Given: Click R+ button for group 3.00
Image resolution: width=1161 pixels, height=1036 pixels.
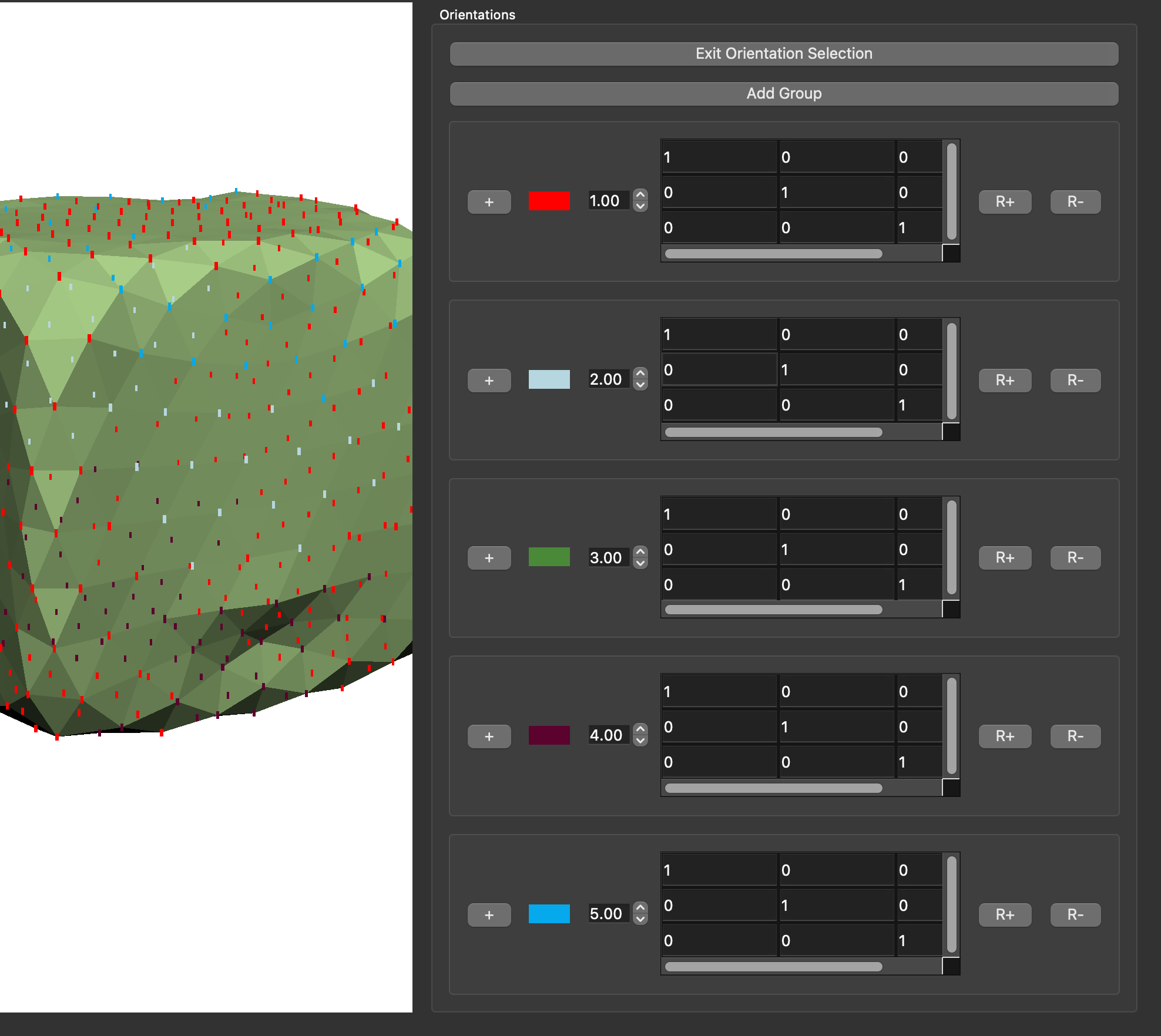Looking at the screenshot, I should pyautogui.click(x=1005, y=558).
